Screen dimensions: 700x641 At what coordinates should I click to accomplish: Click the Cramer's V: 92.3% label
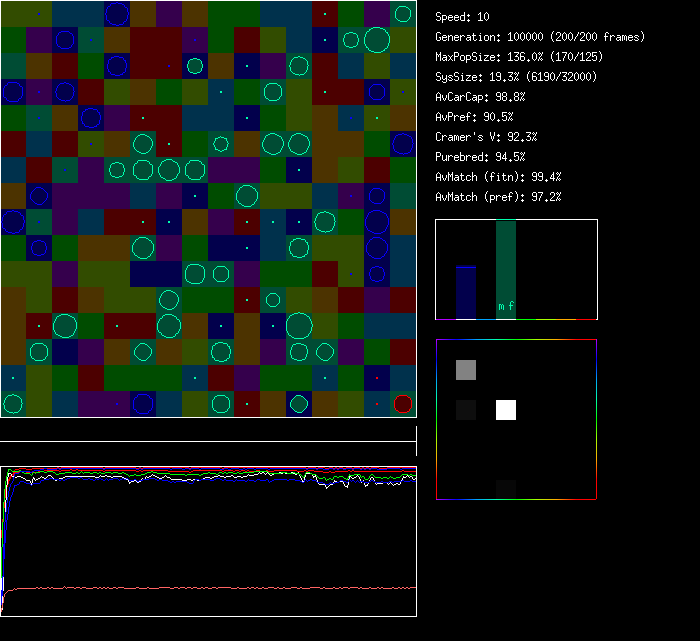pyautogui.click(x=486, y=137)
